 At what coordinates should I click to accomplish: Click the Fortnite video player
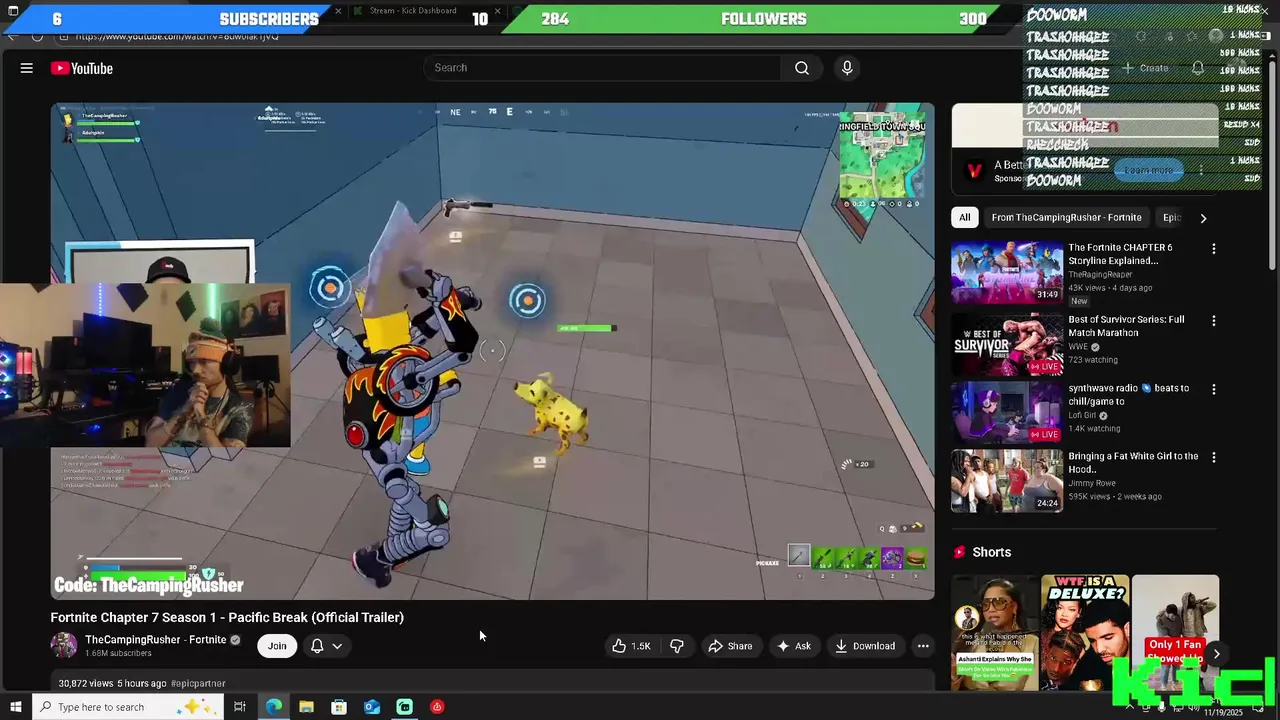coord(493,351)
